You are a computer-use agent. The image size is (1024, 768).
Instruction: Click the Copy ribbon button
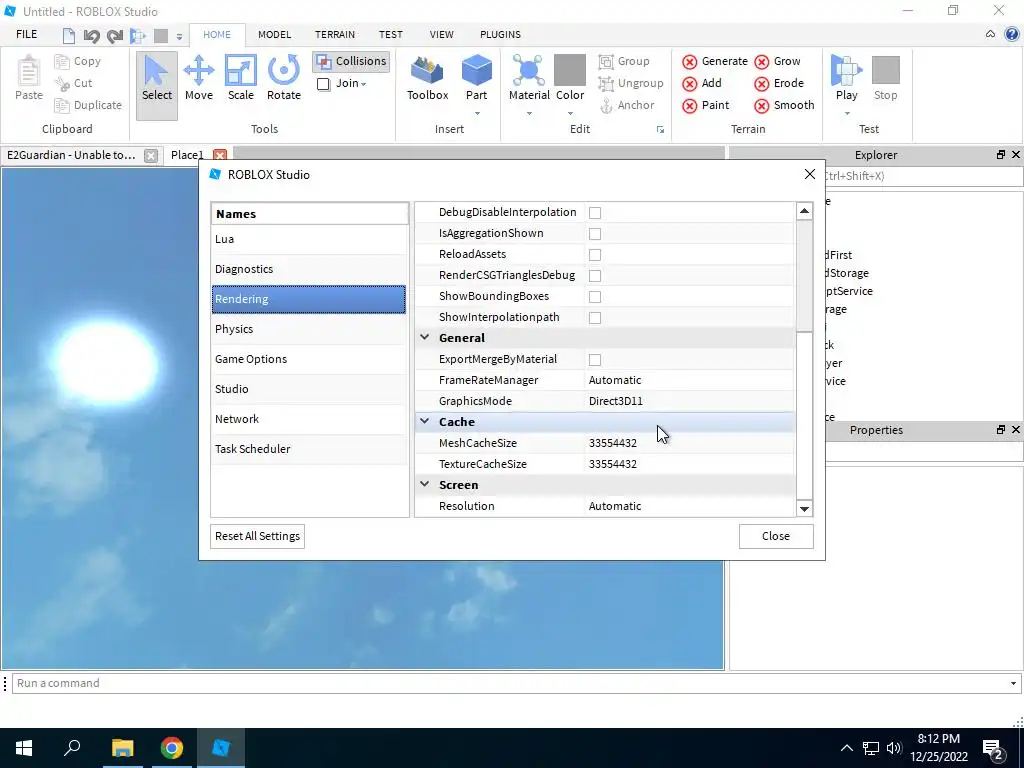(x=78, y=61)
